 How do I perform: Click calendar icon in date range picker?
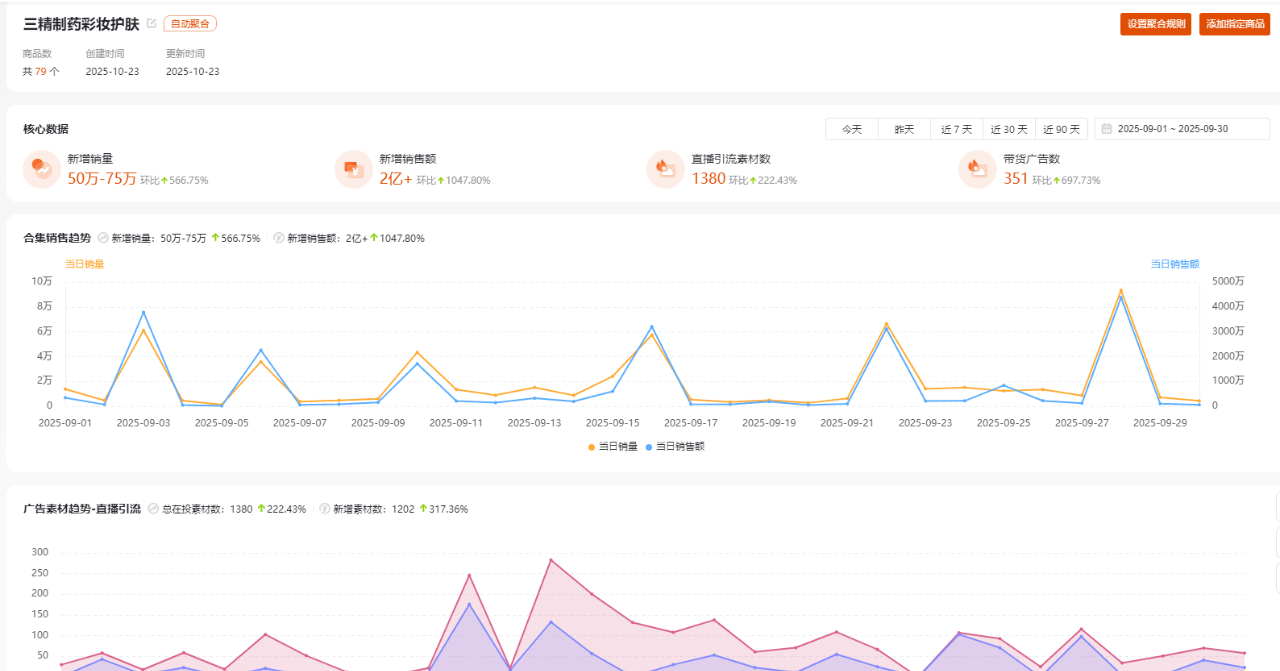1107,129
